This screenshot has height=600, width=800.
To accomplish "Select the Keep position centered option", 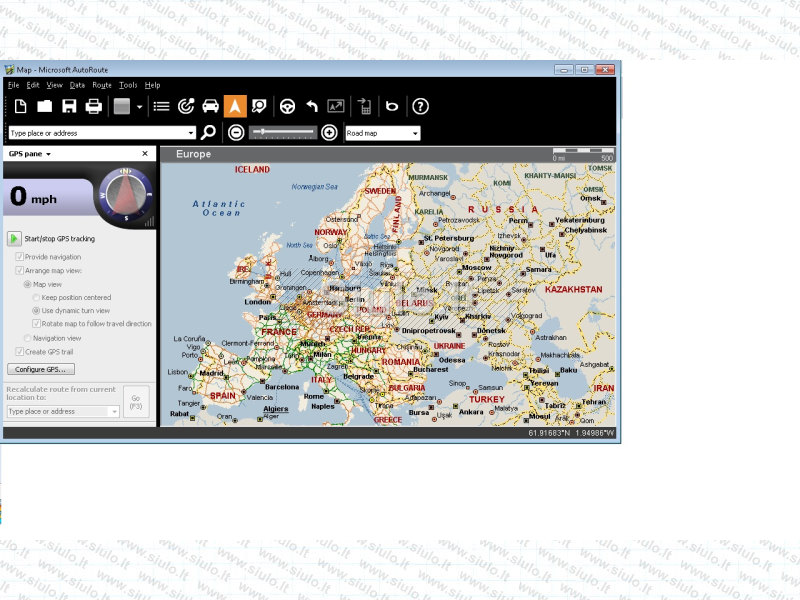I will (36, 297).
